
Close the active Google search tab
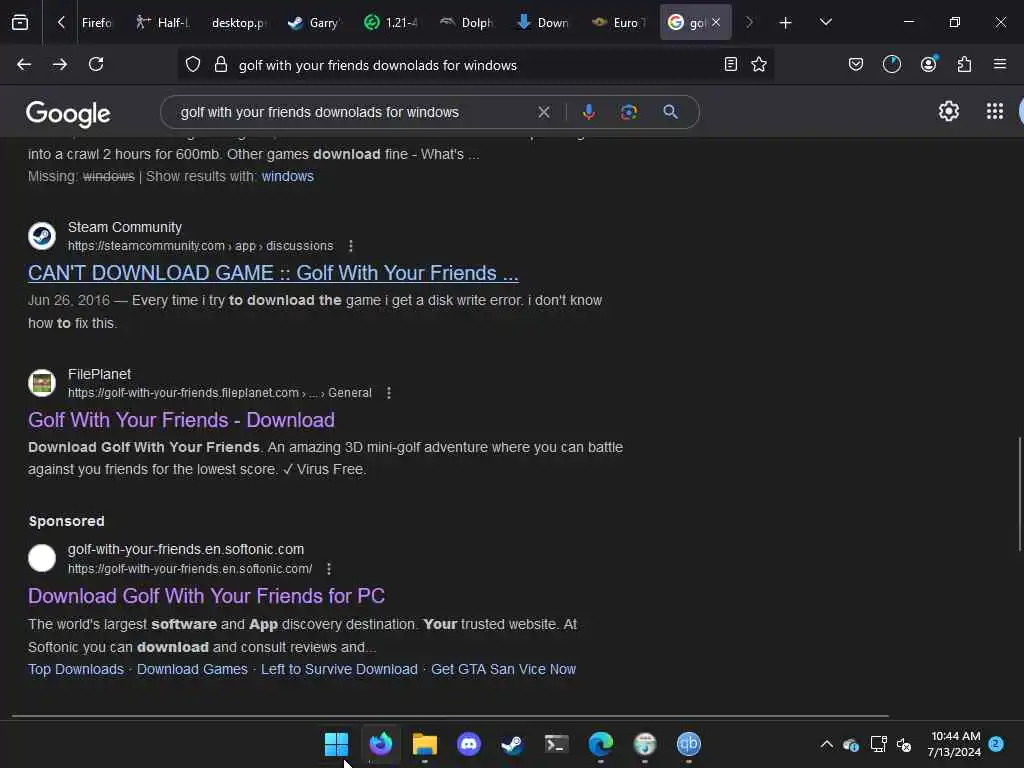point(716,22)
